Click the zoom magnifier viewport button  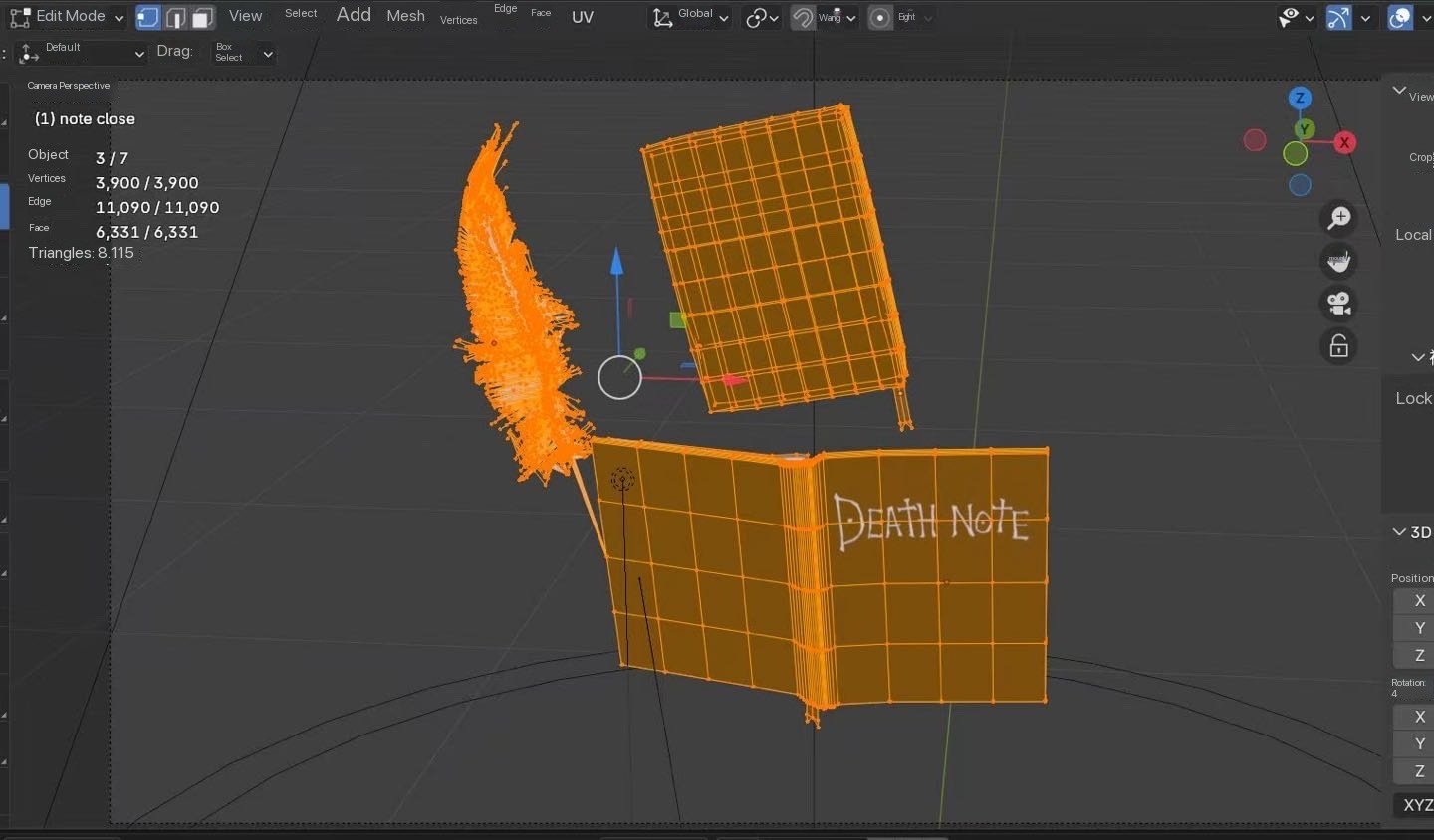tap(1339, 218)
